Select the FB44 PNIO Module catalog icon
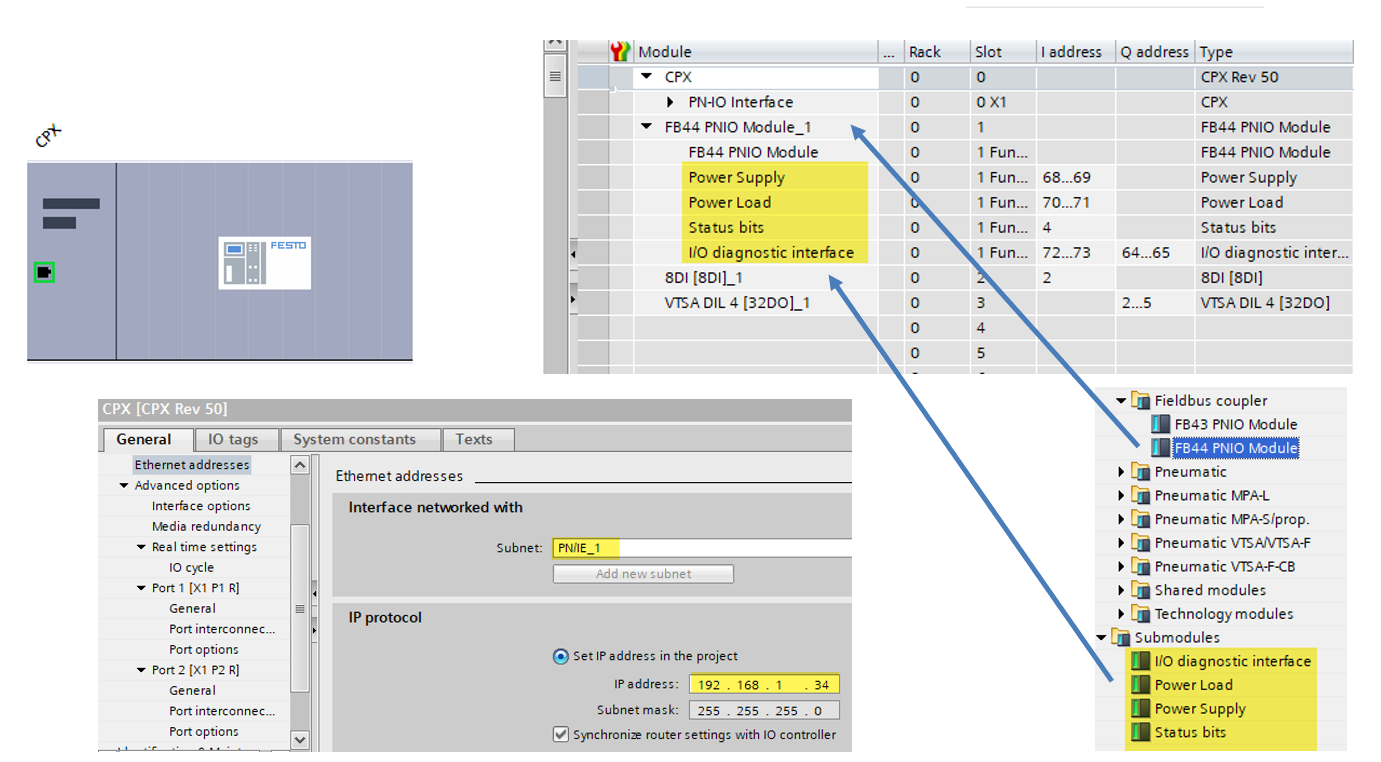 click(1160, 448)
